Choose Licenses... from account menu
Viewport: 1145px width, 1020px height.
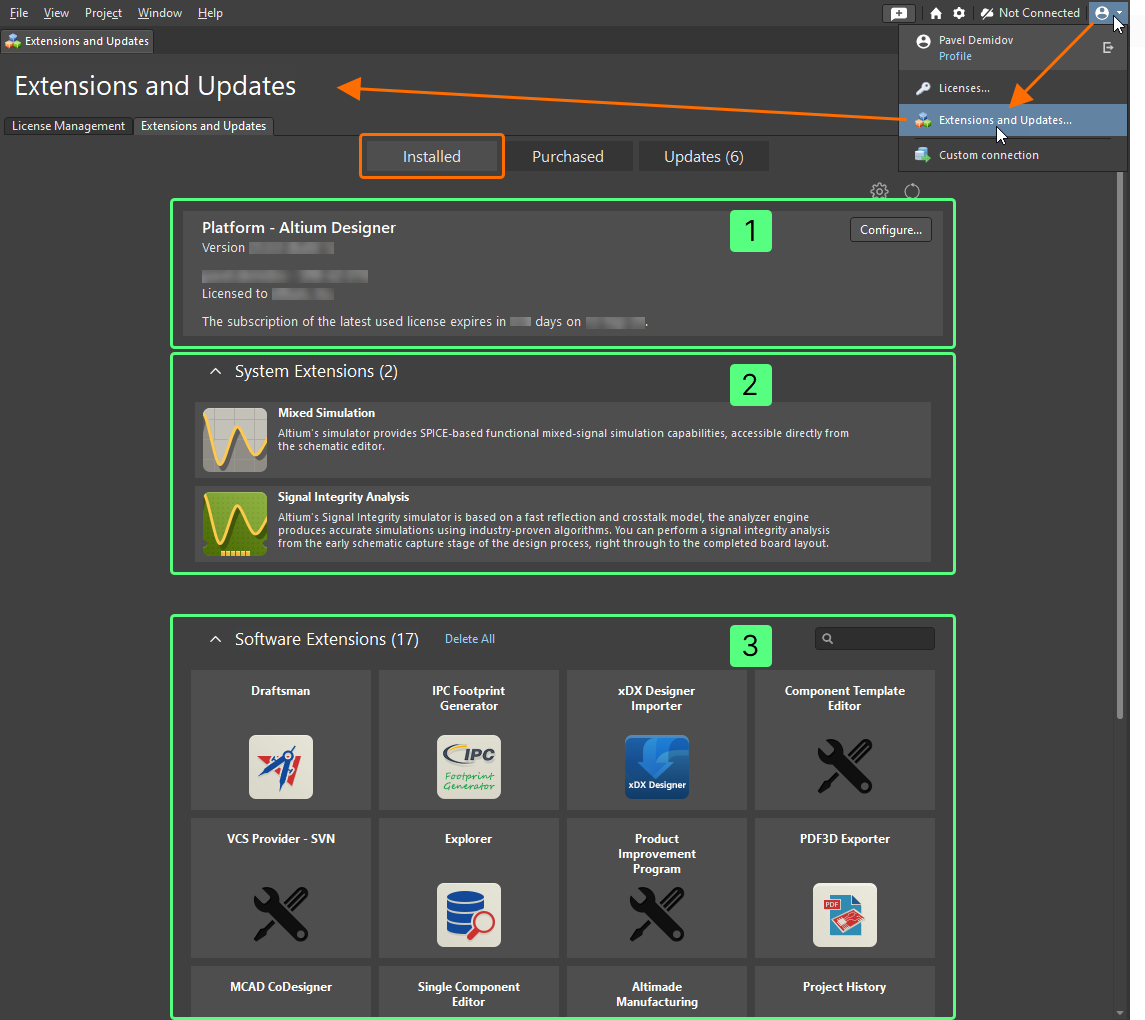pyautogui.click(x=1013, y=88)
